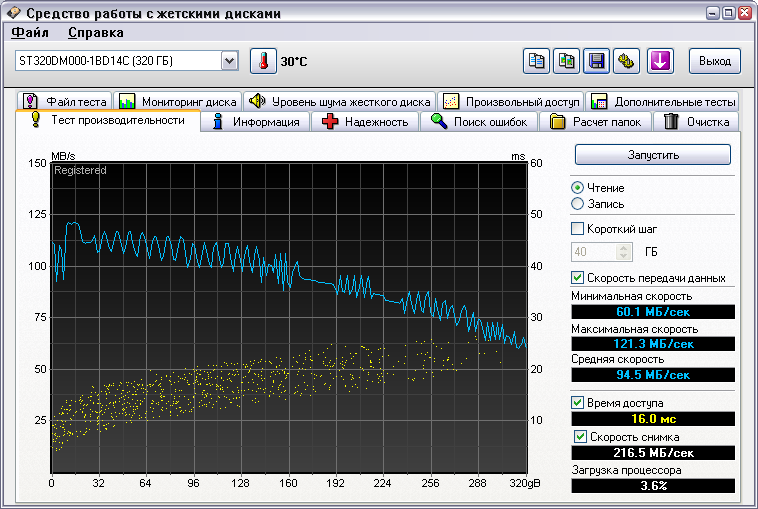Open the Информация tab

click(x=255, y=122)
